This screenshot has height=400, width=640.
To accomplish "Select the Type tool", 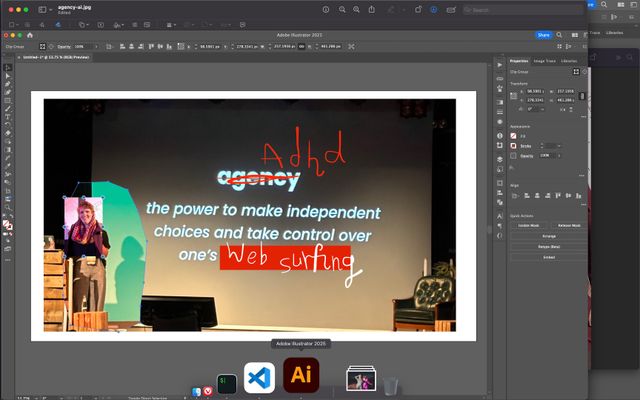I will click(7, 117).
